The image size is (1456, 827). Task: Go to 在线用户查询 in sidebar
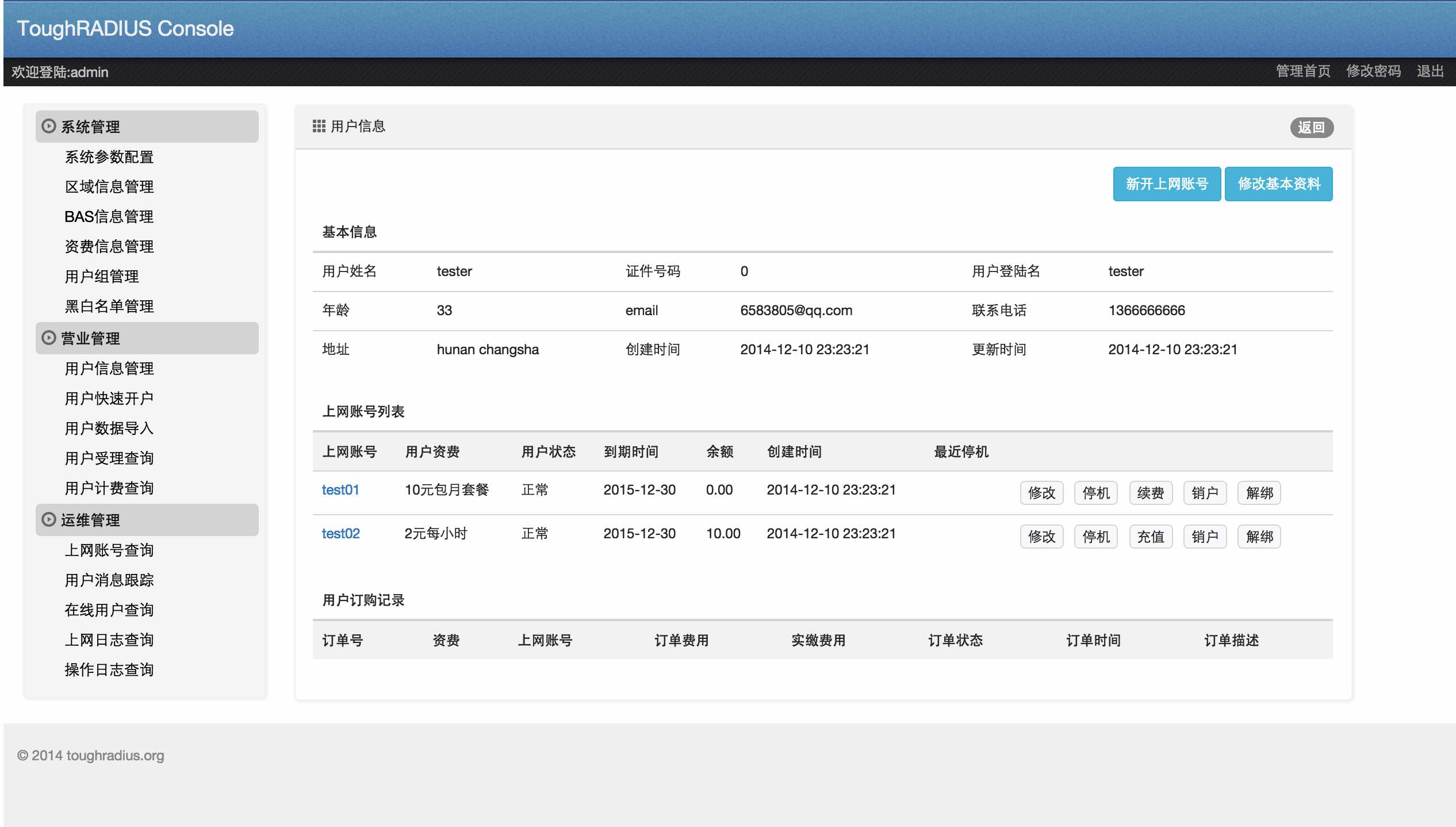[109, 610]
